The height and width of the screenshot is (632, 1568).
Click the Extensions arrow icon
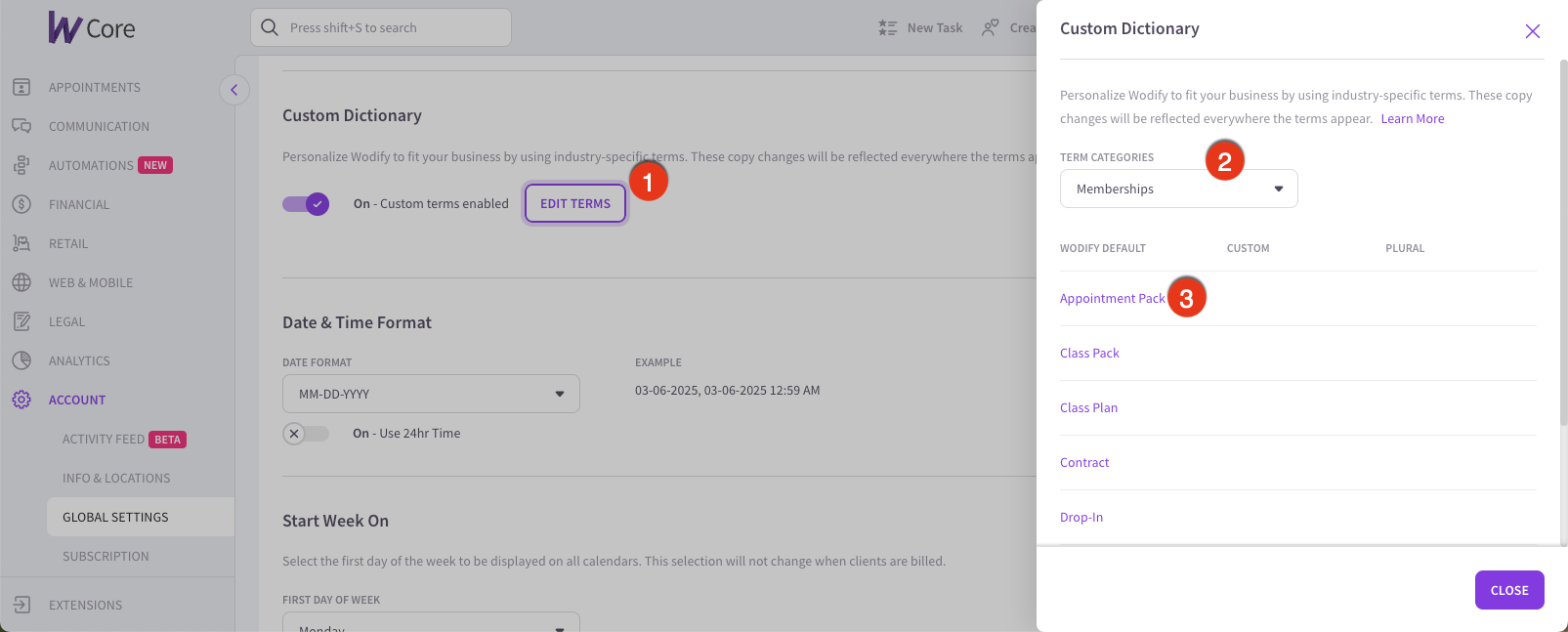pos(21,605)
